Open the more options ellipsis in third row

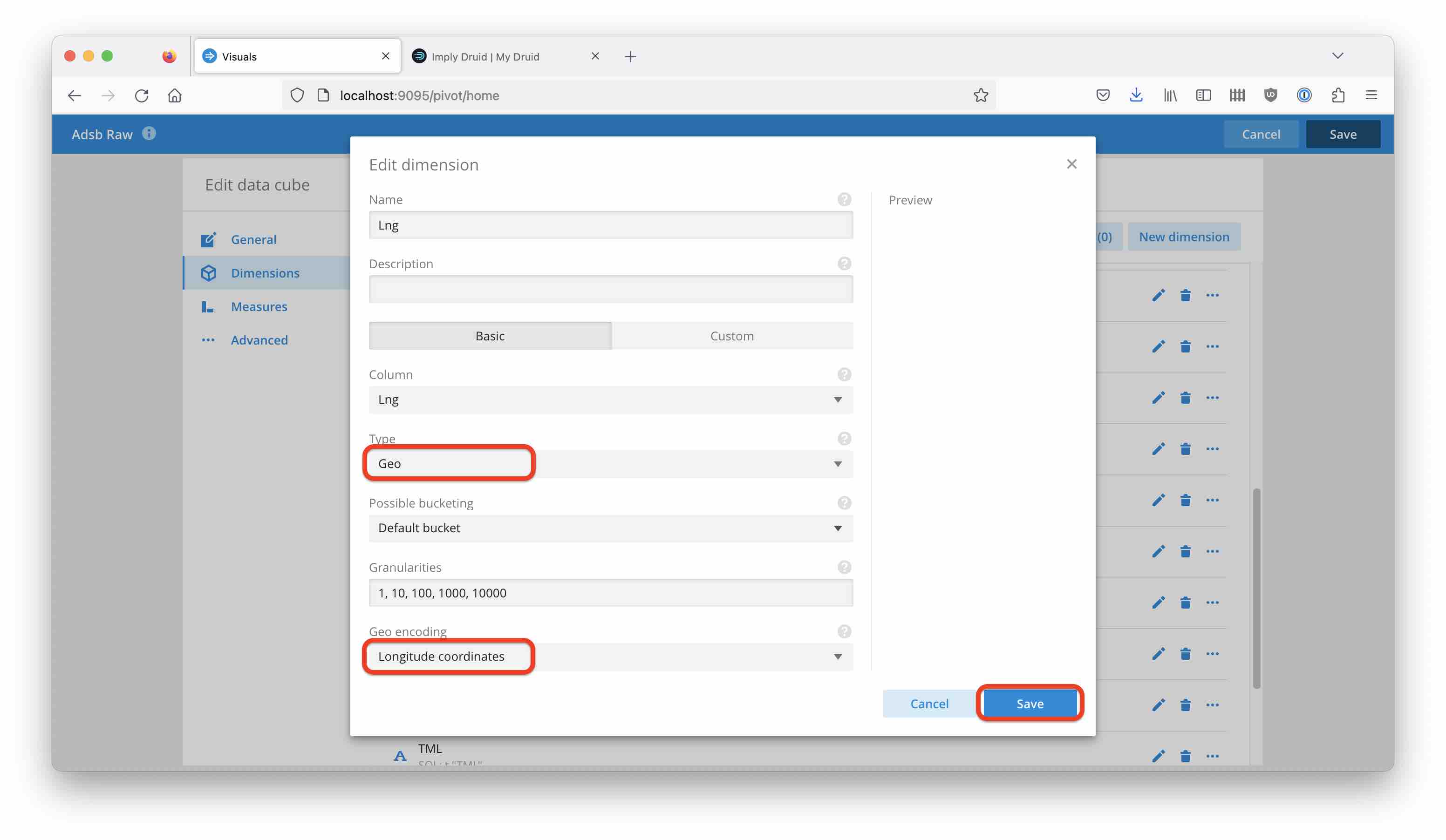pyautogui.click(x=1212, y=397)
